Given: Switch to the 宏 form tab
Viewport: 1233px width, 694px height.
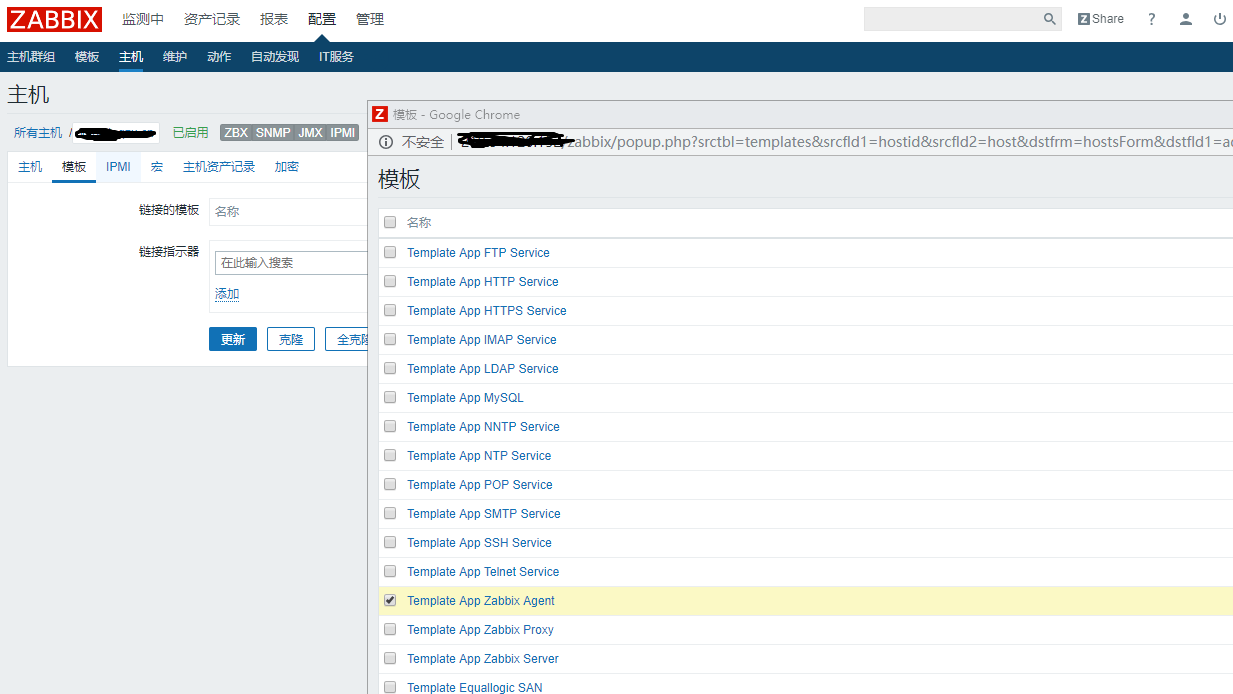Looking at the screenshot, I should point(157,167).
